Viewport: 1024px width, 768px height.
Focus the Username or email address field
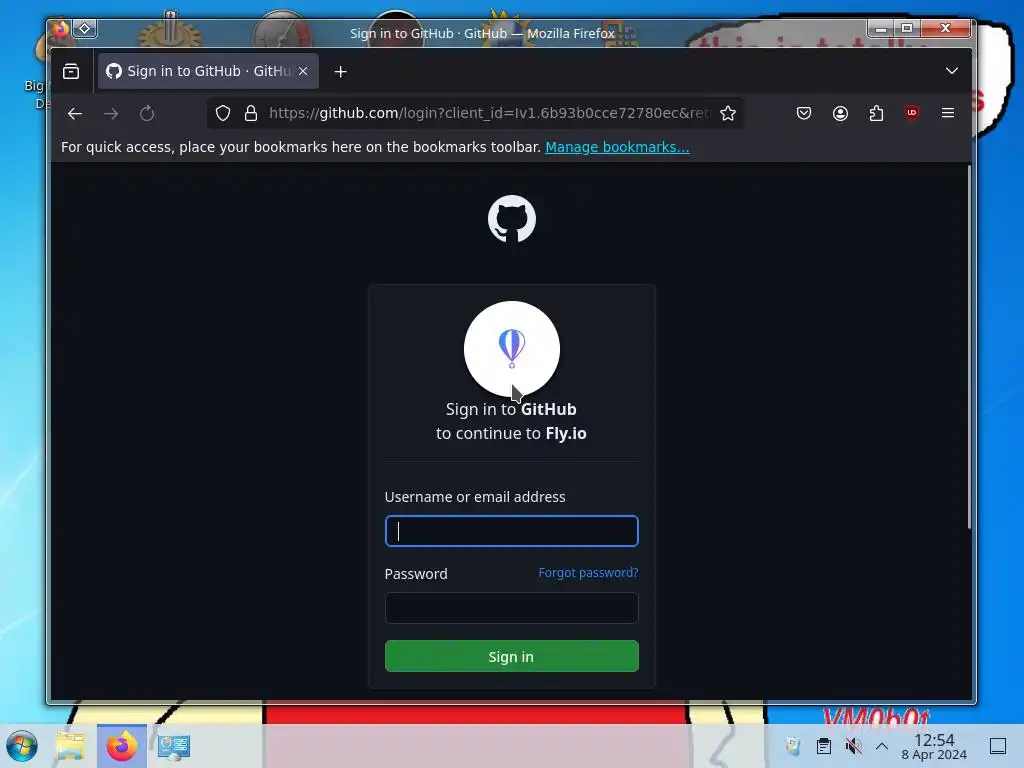point(512,531)
